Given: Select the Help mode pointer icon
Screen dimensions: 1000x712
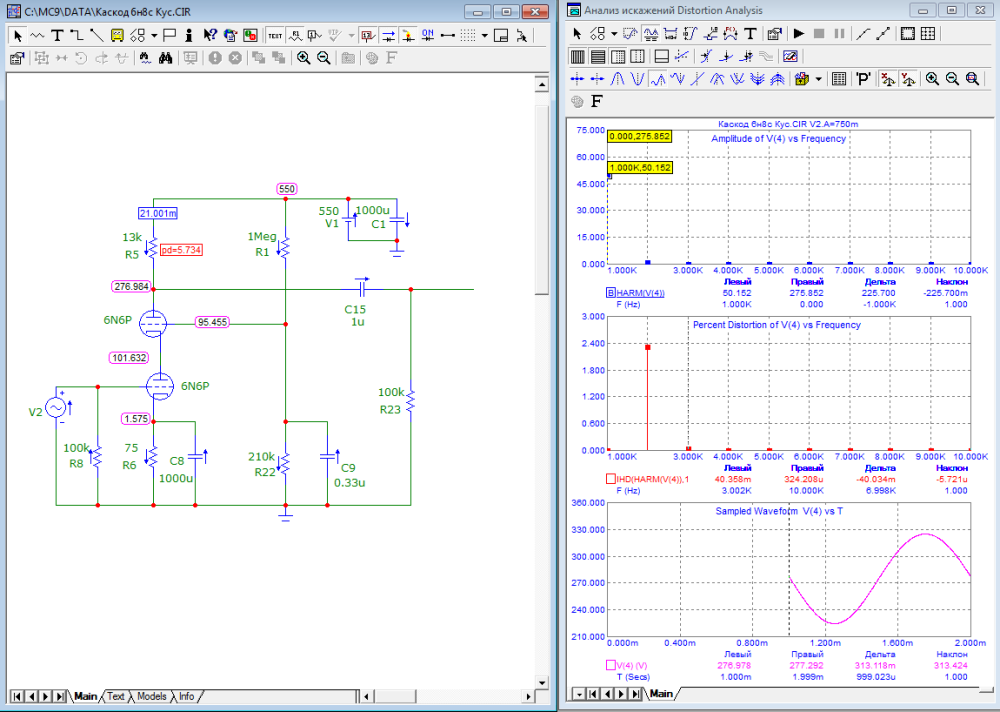Looking at the screenshot, I should tap(210, 35).
